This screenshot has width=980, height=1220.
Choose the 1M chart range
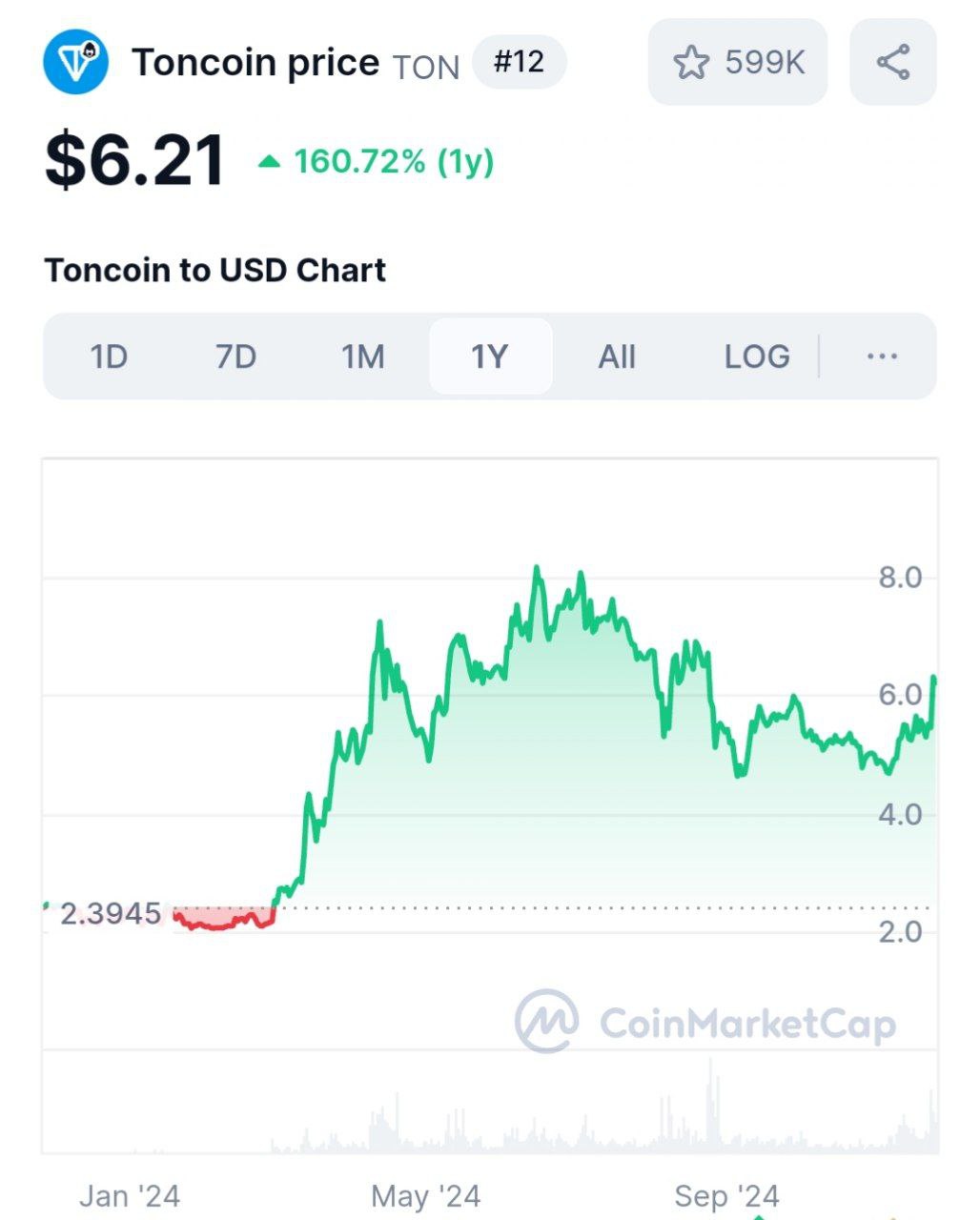click(x=363, y=356)
